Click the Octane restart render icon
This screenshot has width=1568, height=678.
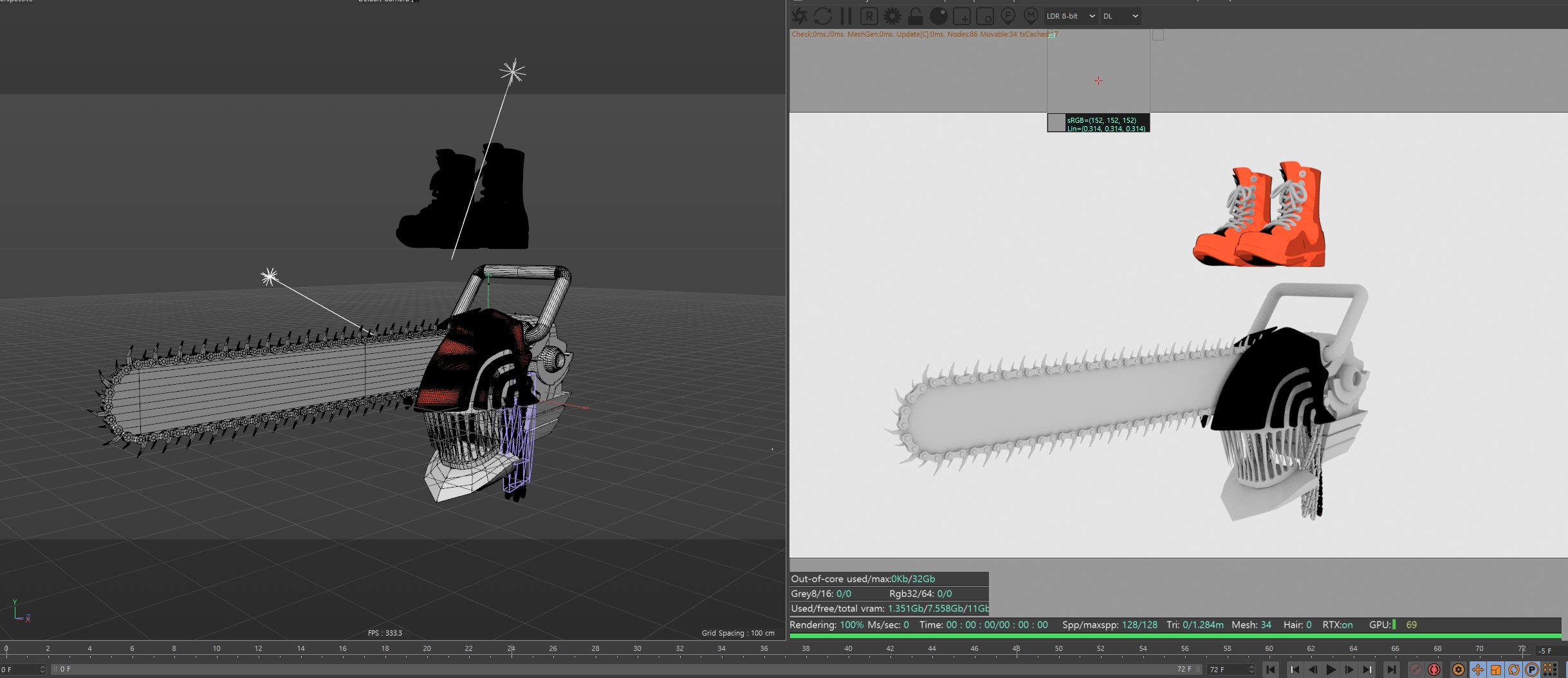coord(823,16)
